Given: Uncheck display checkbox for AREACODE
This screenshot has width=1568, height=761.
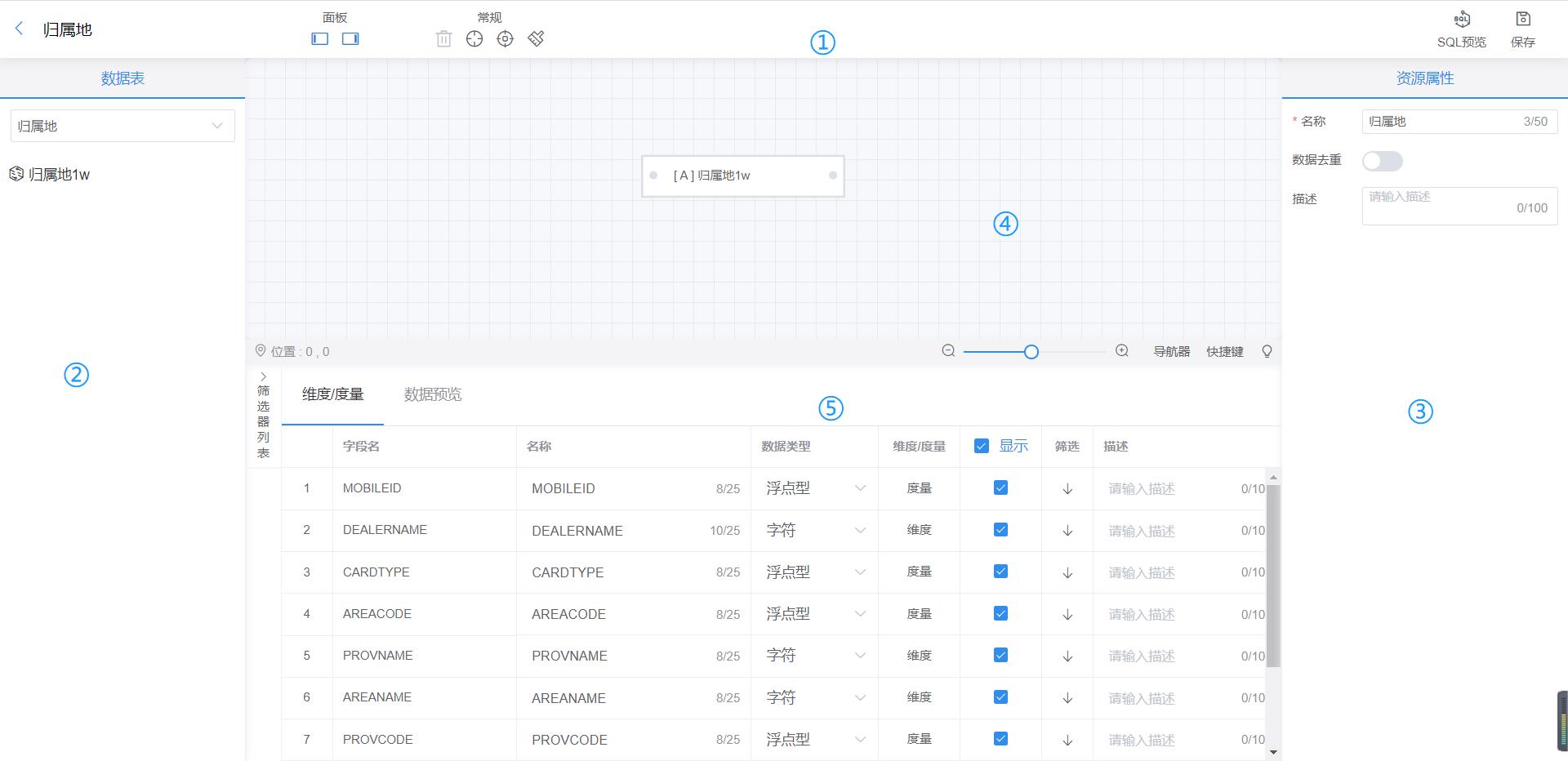Looking at the screenshot, I should pos(1000,613).
